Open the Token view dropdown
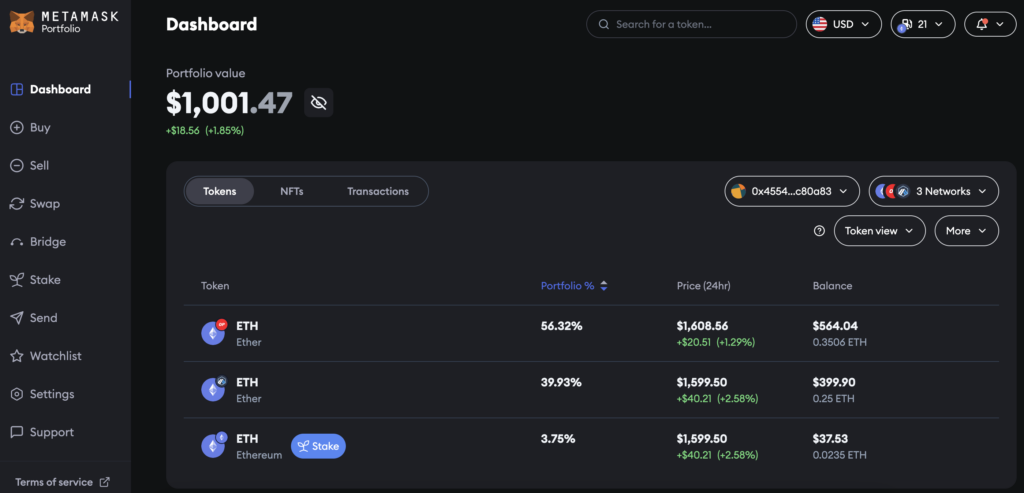 (x=878, y=231)
